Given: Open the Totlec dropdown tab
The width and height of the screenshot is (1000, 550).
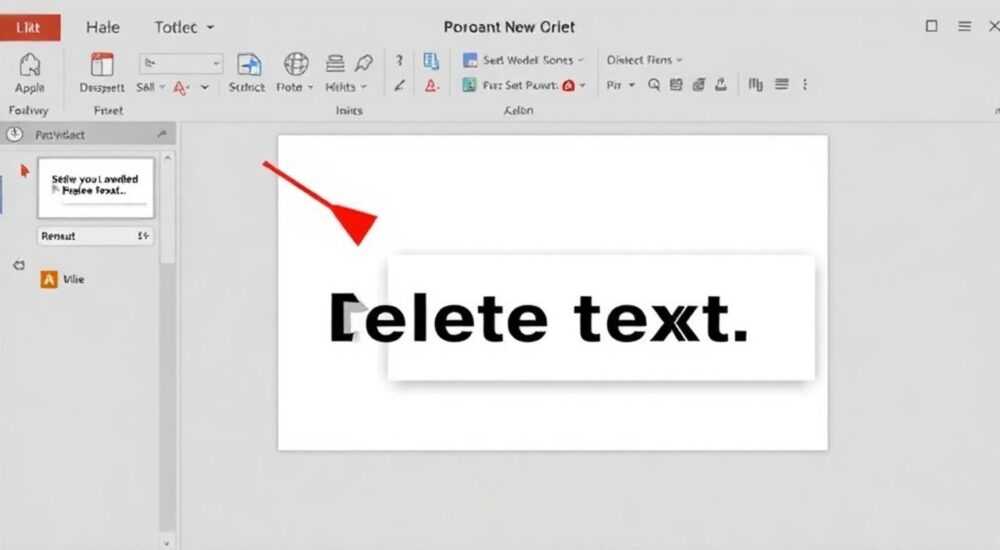Looking at the screenshot, I should coord(184,27).
